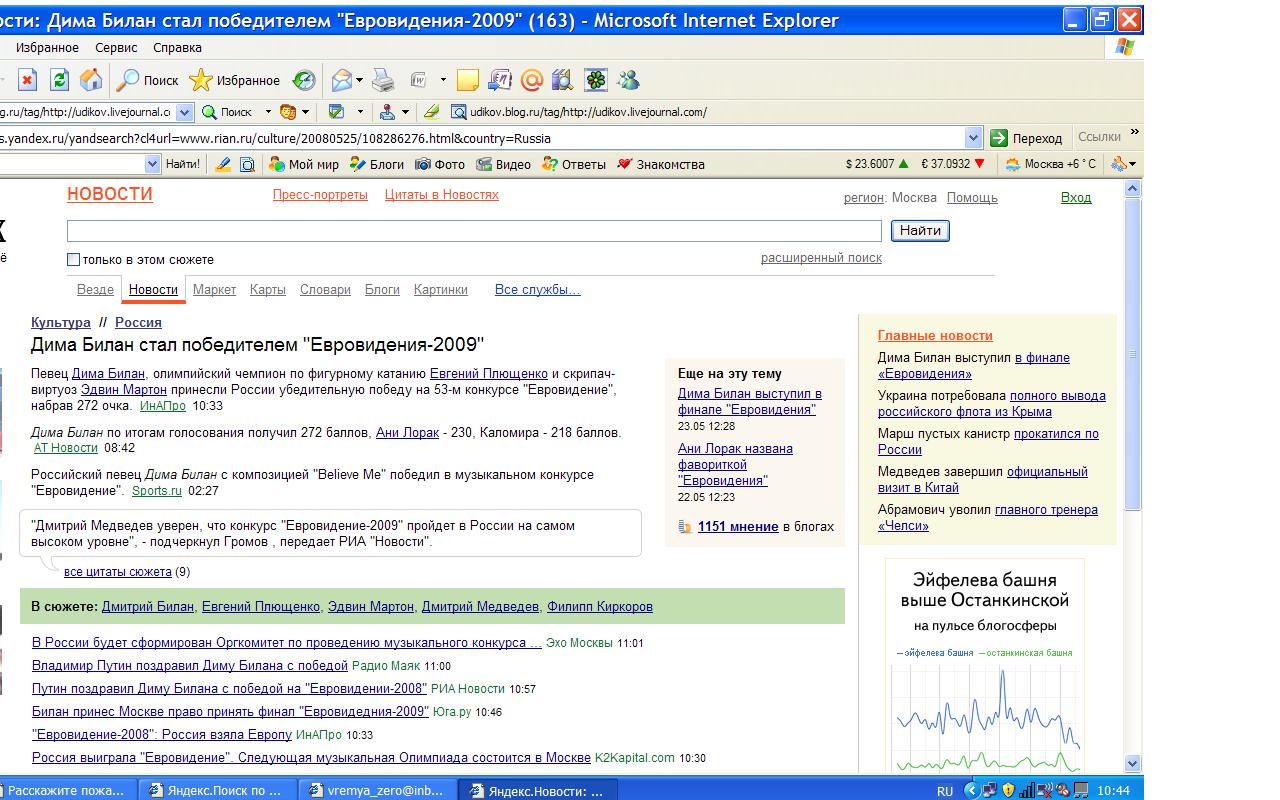
Task: Click the Вход login link
Action: tap(1076, 198)
